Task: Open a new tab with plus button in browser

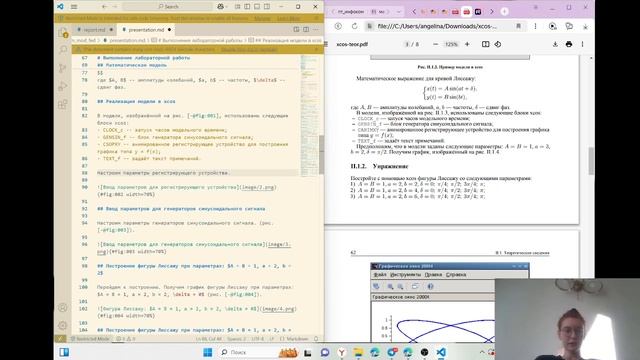Action: tap(505, 12)
